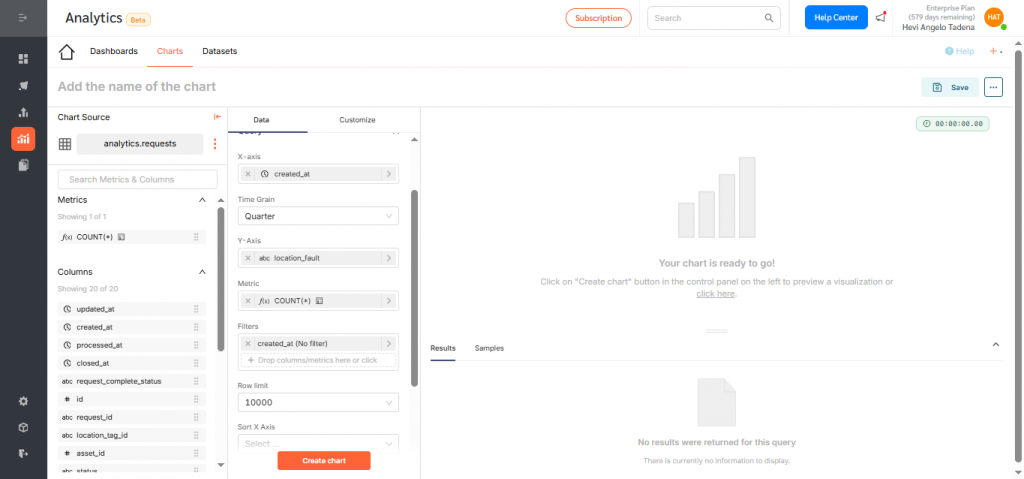Image resolution: width=1024 pixels, height=479 pixels.
Task: Collapse the Metrics section
Action: point(202,200)
